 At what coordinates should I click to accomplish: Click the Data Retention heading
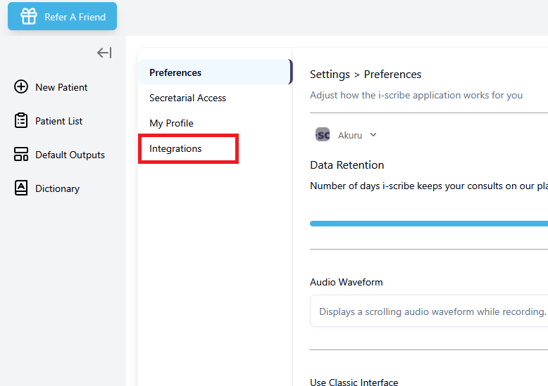pyautogui.click(x=347, y=165)
